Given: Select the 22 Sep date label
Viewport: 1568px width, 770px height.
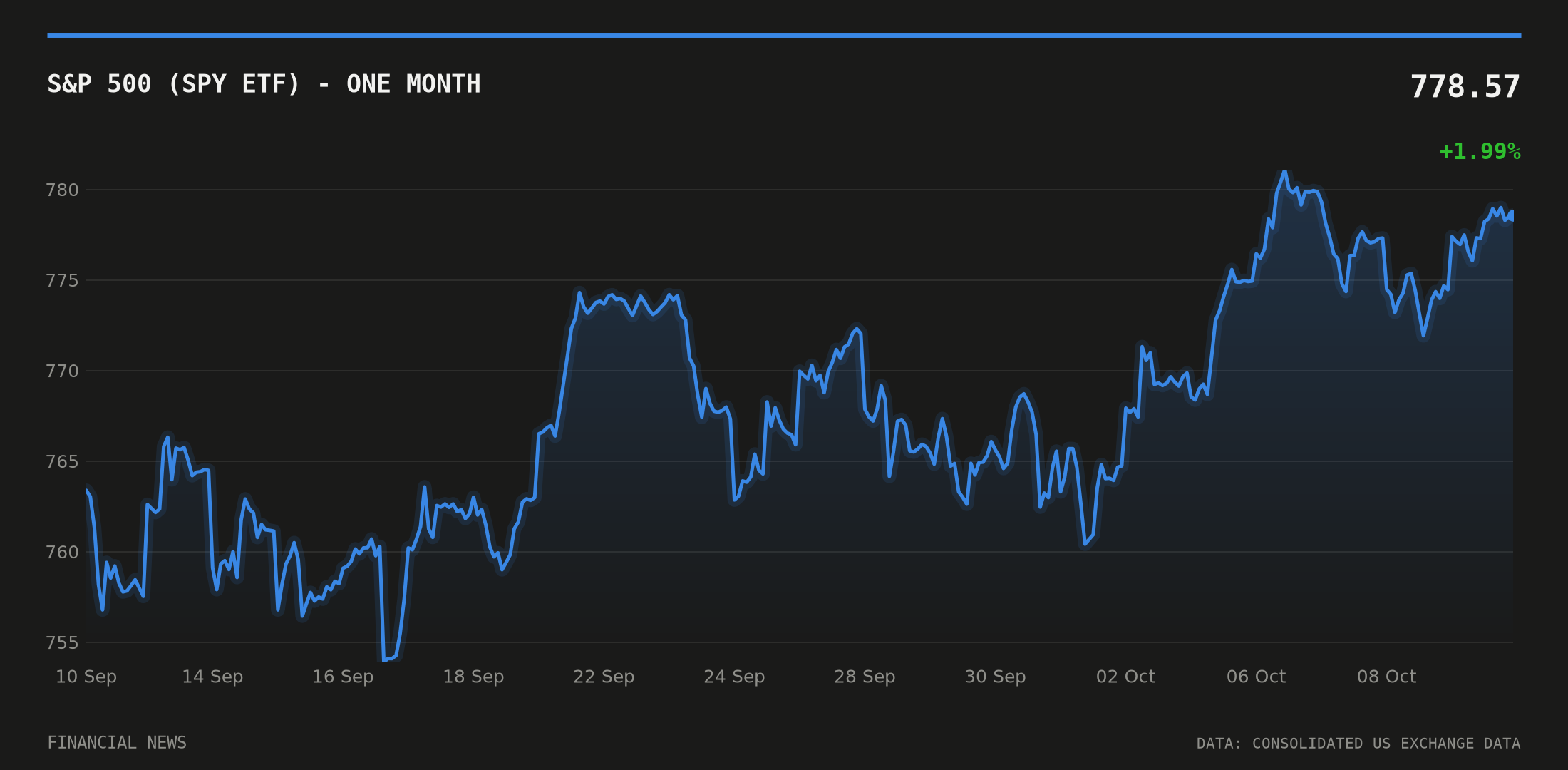Looking at the screenshot, I should 604,677.
